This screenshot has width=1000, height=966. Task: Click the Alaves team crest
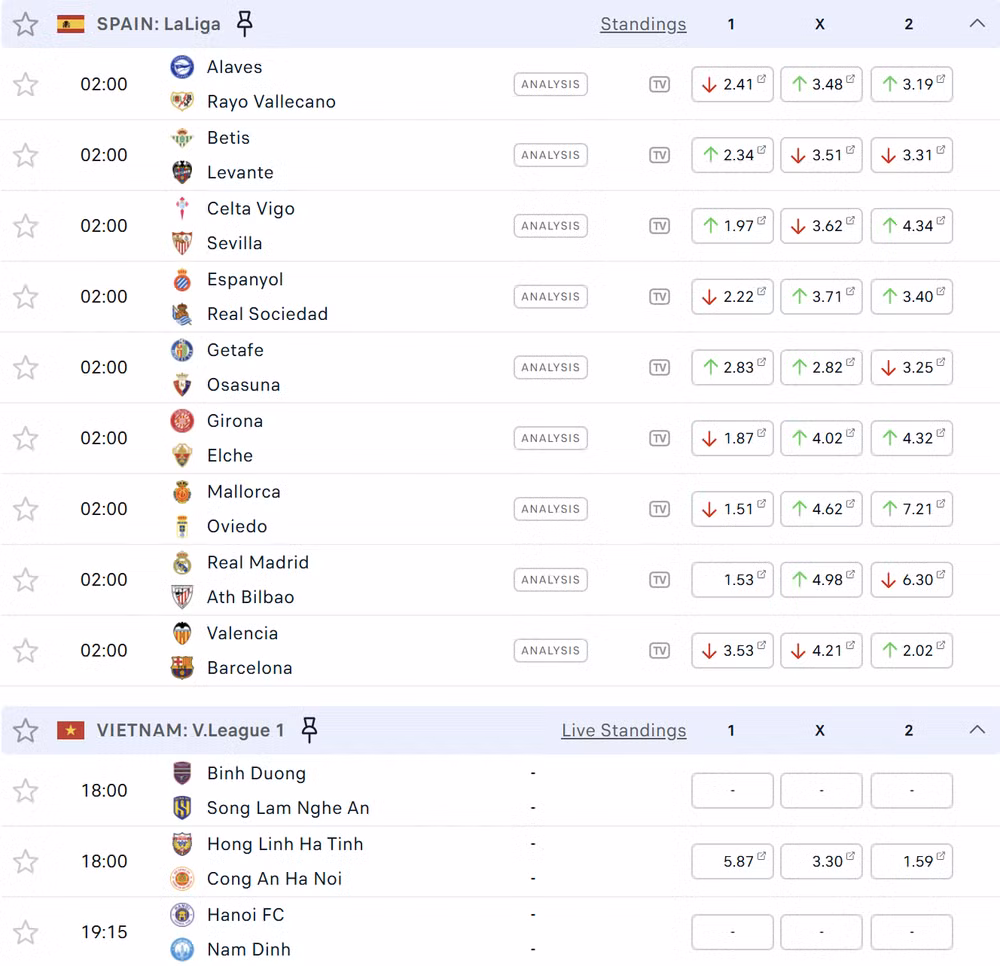[x=182, y=67]
